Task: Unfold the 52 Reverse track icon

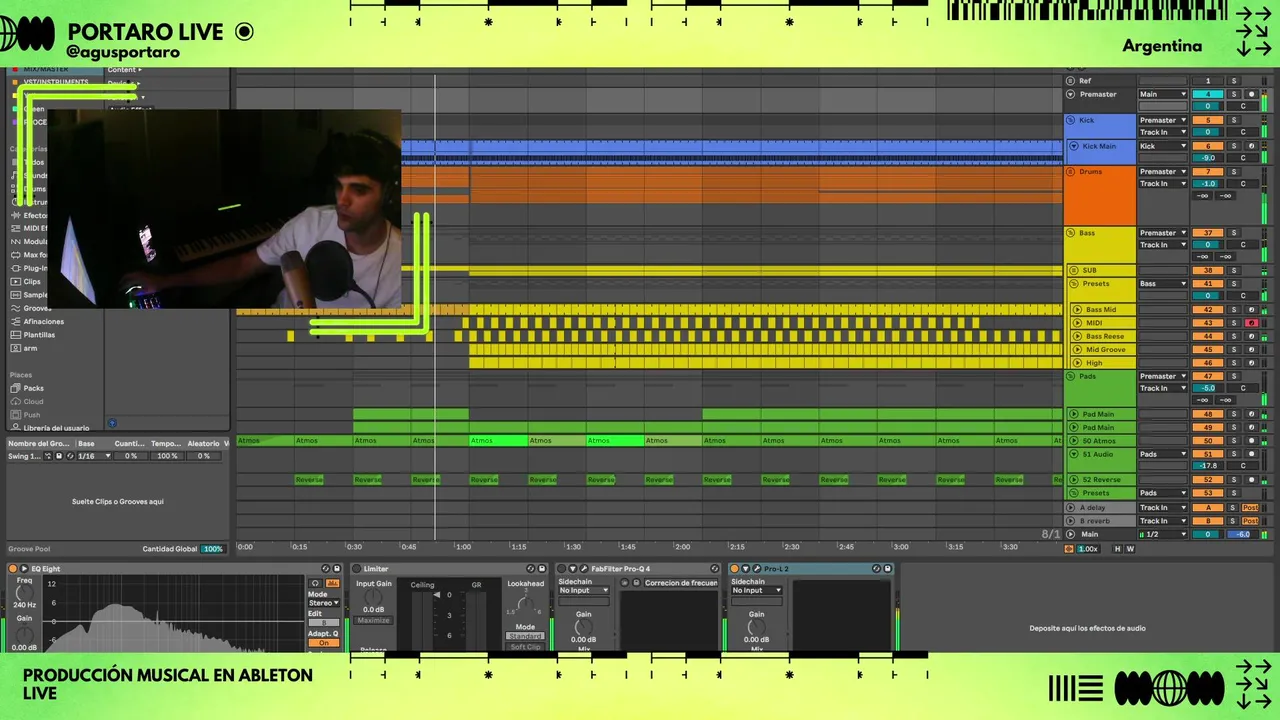Action: click(1074, 479)
